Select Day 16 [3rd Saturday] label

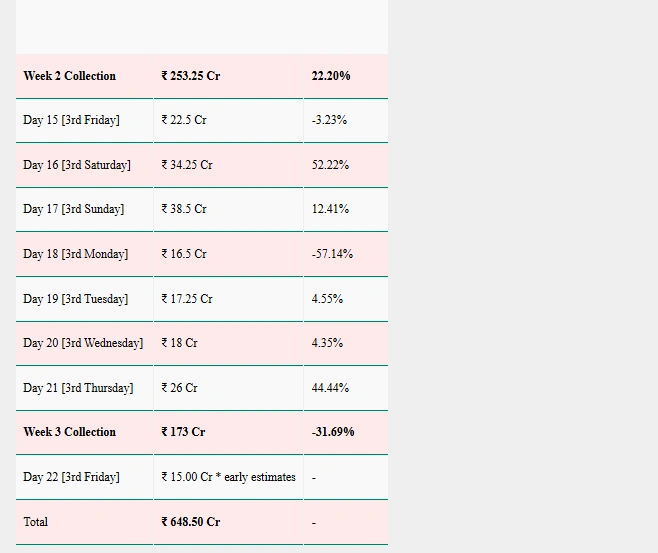point(77,165)
